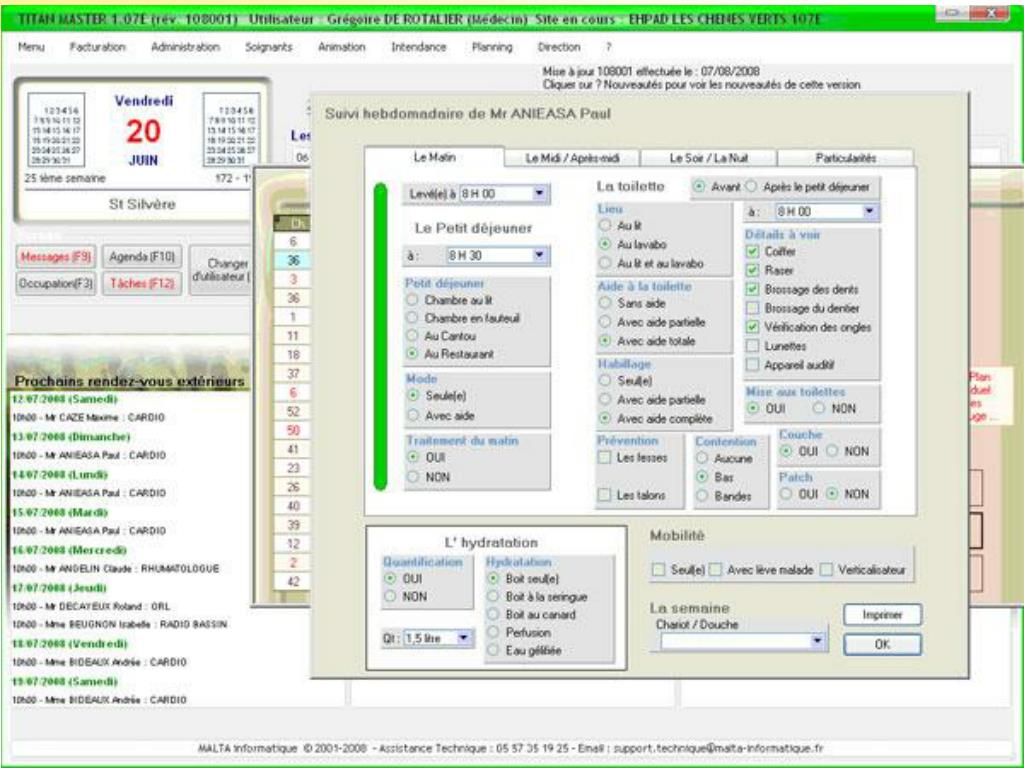The image size is (1024, 768).
Task: Click the Messages (F9) button
Action: click(x=56, y=257)
